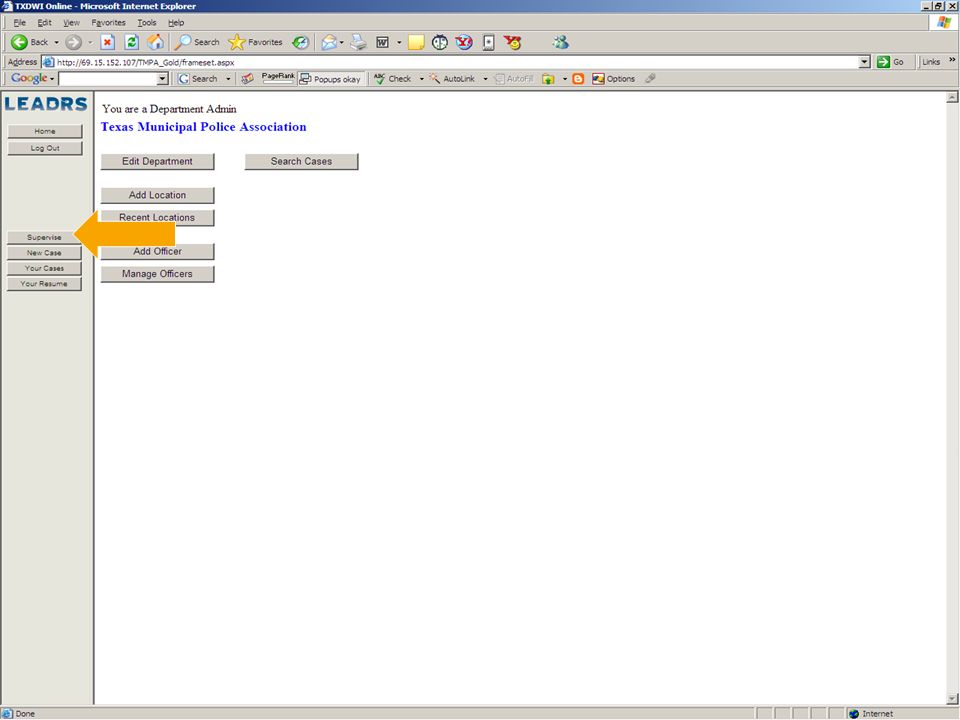This screenshot has width=960, height=720.
Task: Open the Help menu
Action: [176, 23]
